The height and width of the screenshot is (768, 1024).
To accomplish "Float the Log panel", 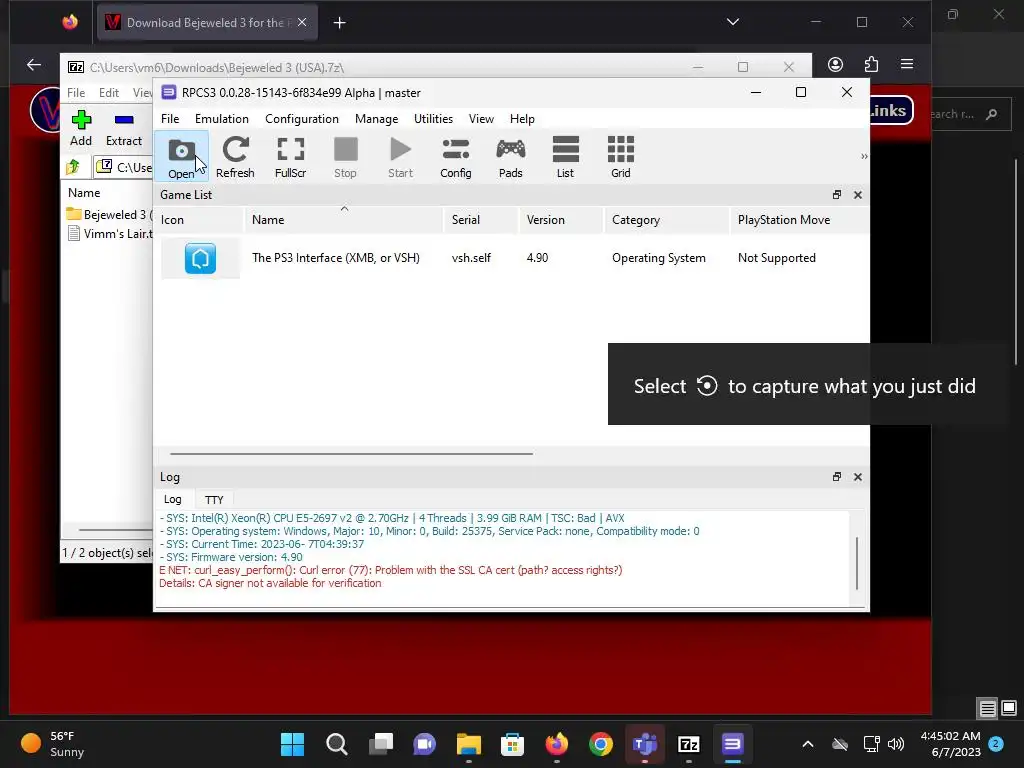I will 837,477.
